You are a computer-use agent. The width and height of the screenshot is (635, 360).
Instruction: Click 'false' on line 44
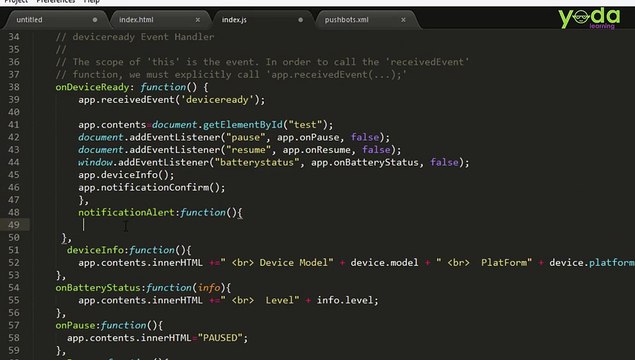tap(444, 162)
